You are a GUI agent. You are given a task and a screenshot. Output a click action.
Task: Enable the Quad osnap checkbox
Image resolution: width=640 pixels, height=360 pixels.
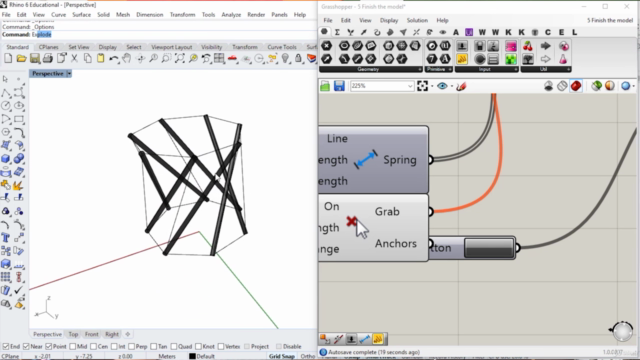(x=174, y=347)
